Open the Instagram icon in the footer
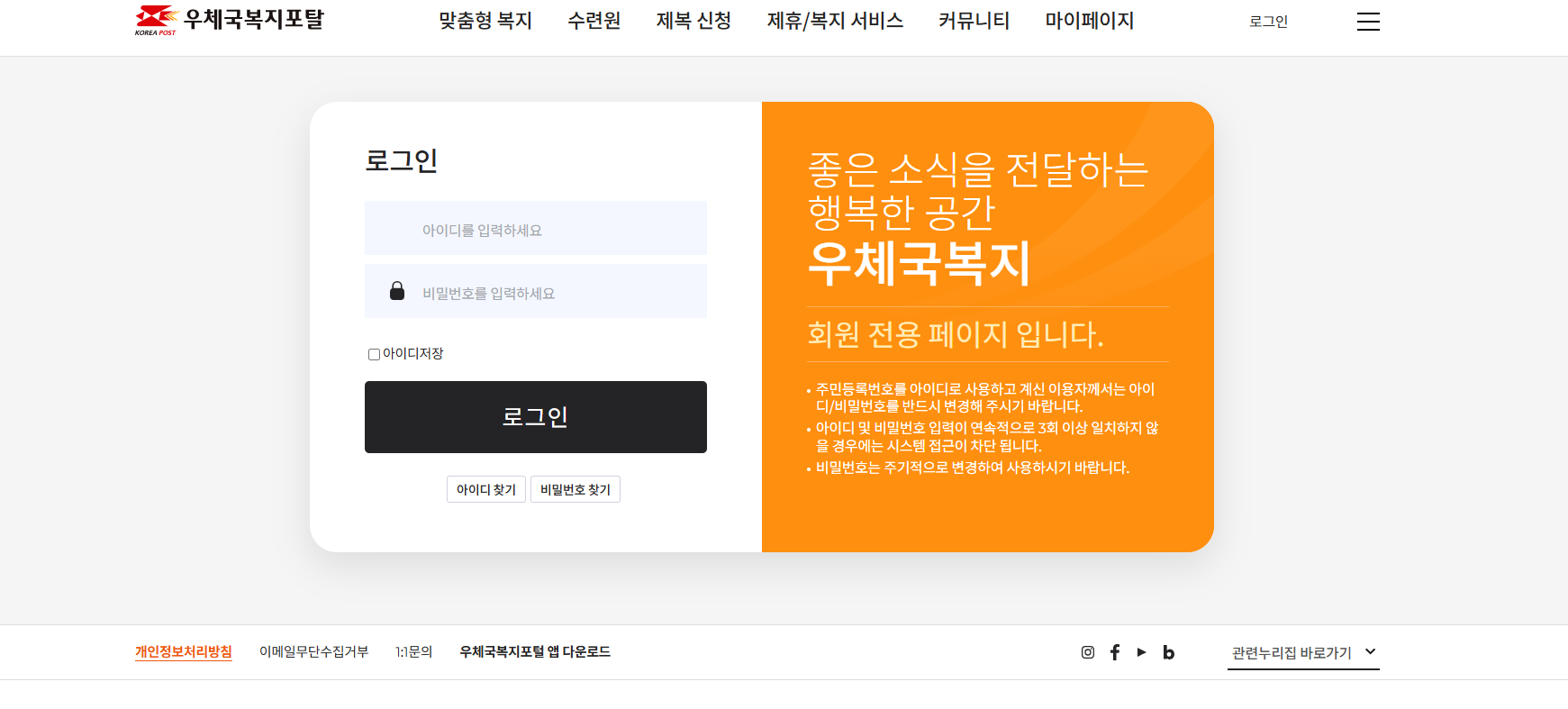This screenshot has width=1568, height=709. [1088, 652]
